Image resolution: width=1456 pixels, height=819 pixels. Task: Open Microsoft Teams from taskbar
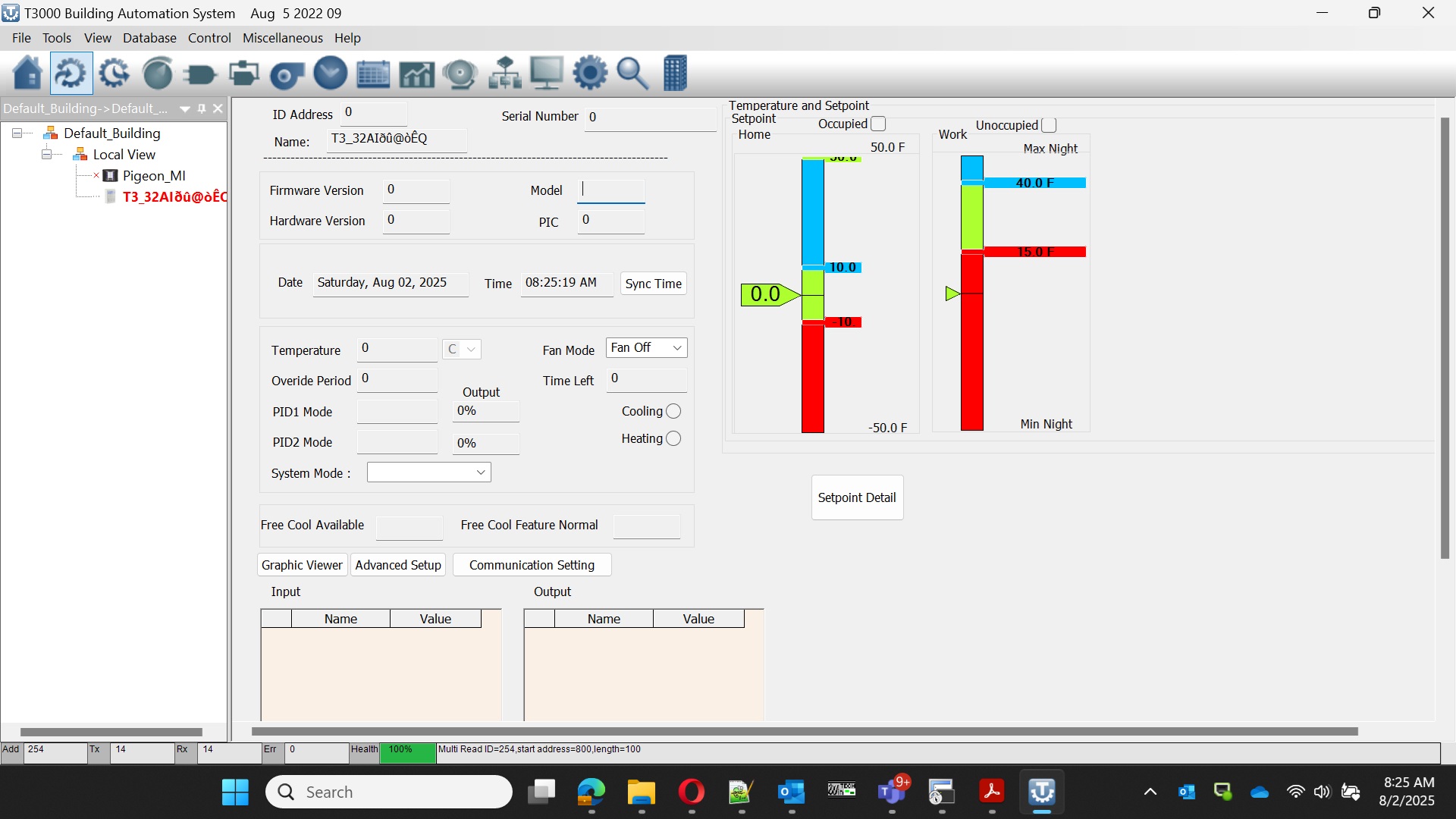point(892,792)
